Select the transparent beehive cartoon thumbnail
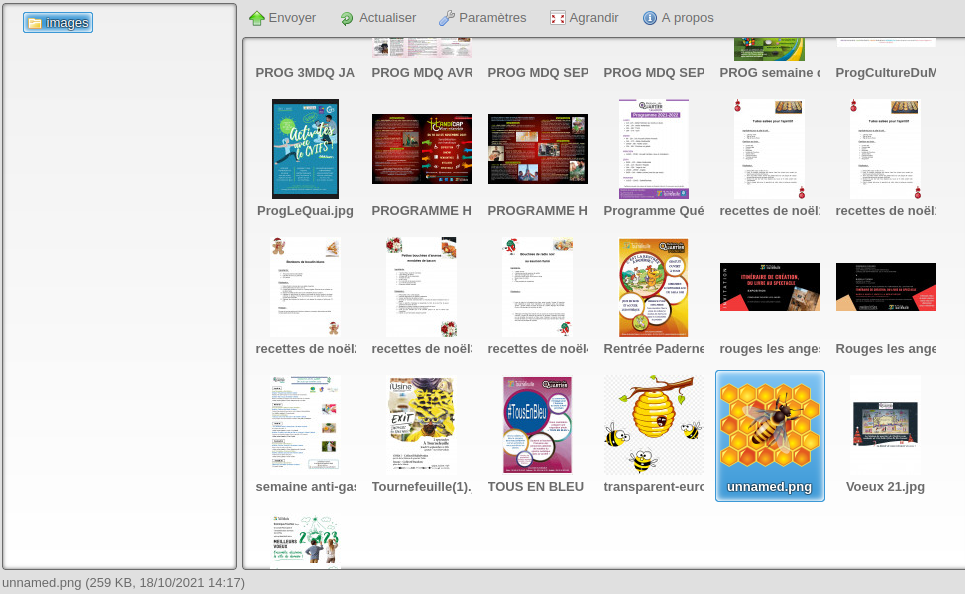This screenshot has width=965, height=594. point(653,424)
